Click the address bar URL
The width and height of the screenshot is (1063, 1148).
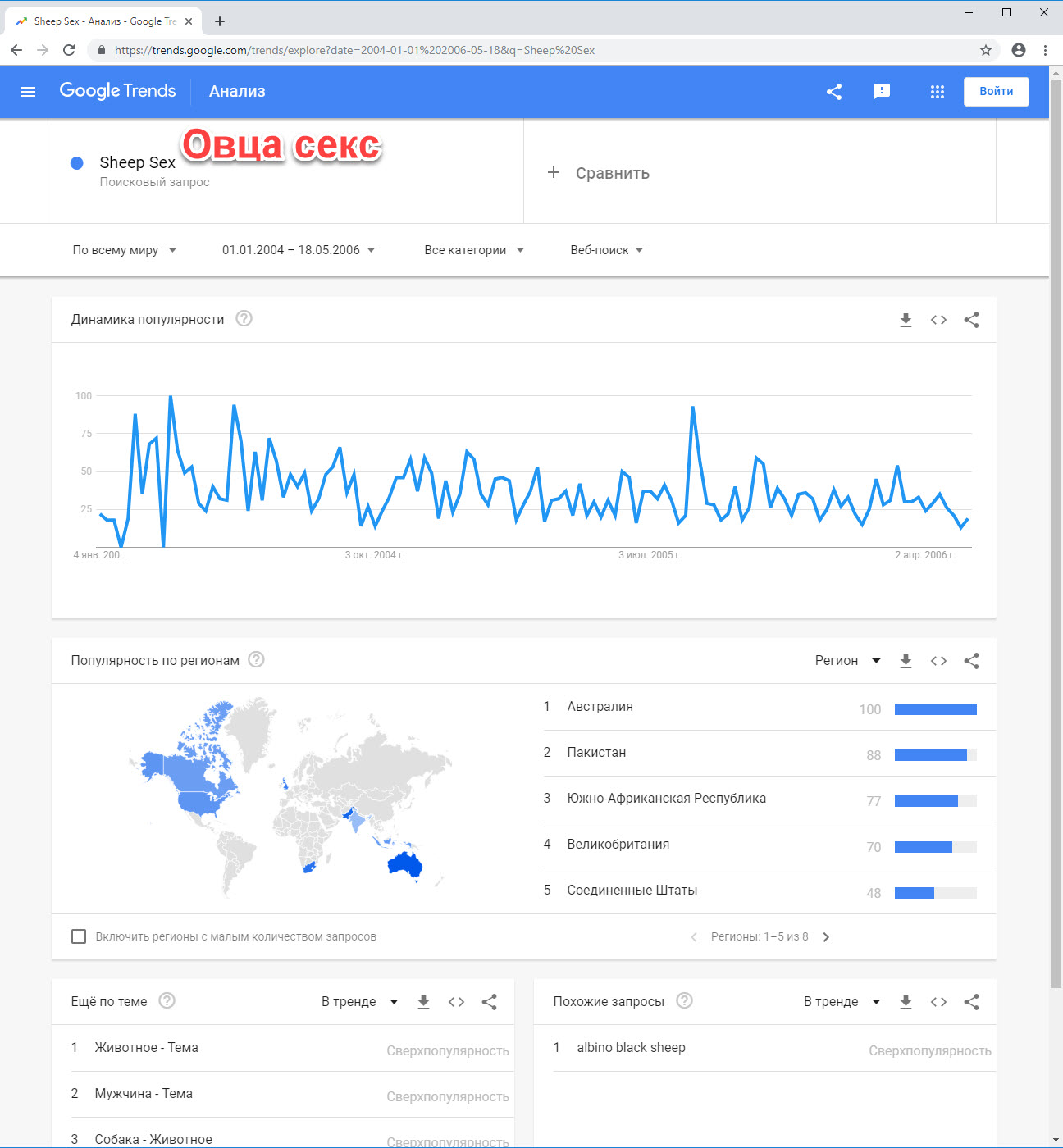354,50
